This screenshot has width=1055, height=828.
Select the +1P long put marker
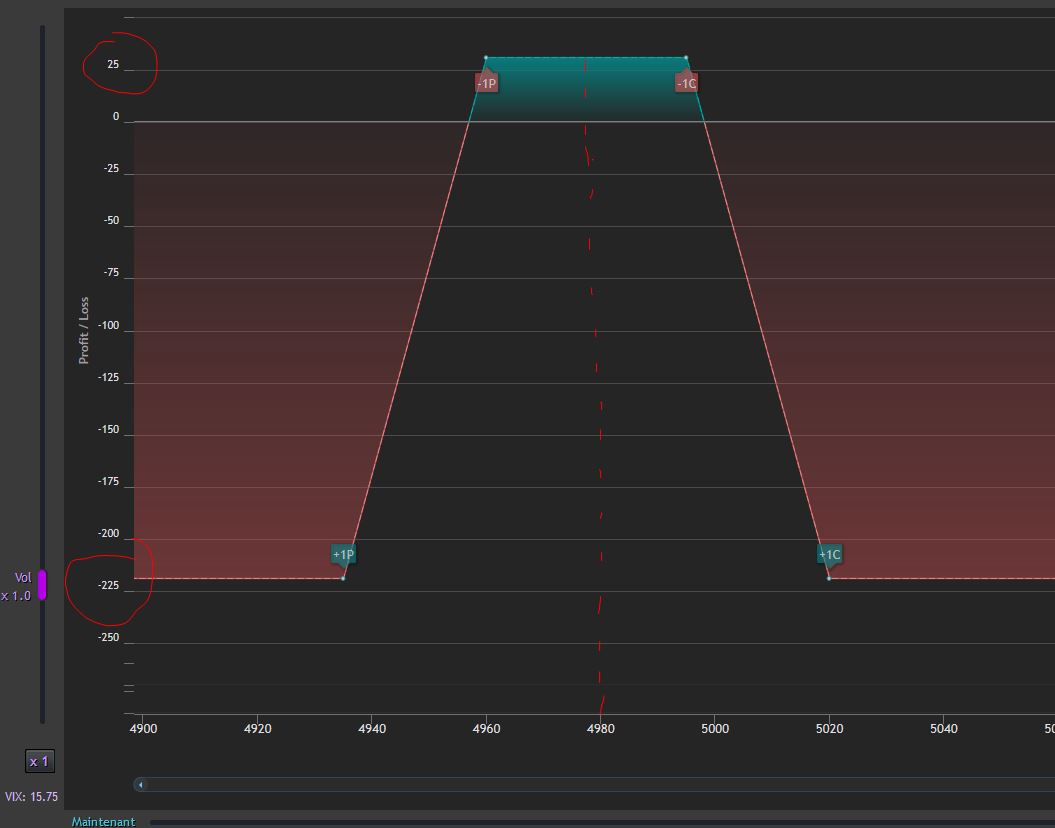point(343,554)
